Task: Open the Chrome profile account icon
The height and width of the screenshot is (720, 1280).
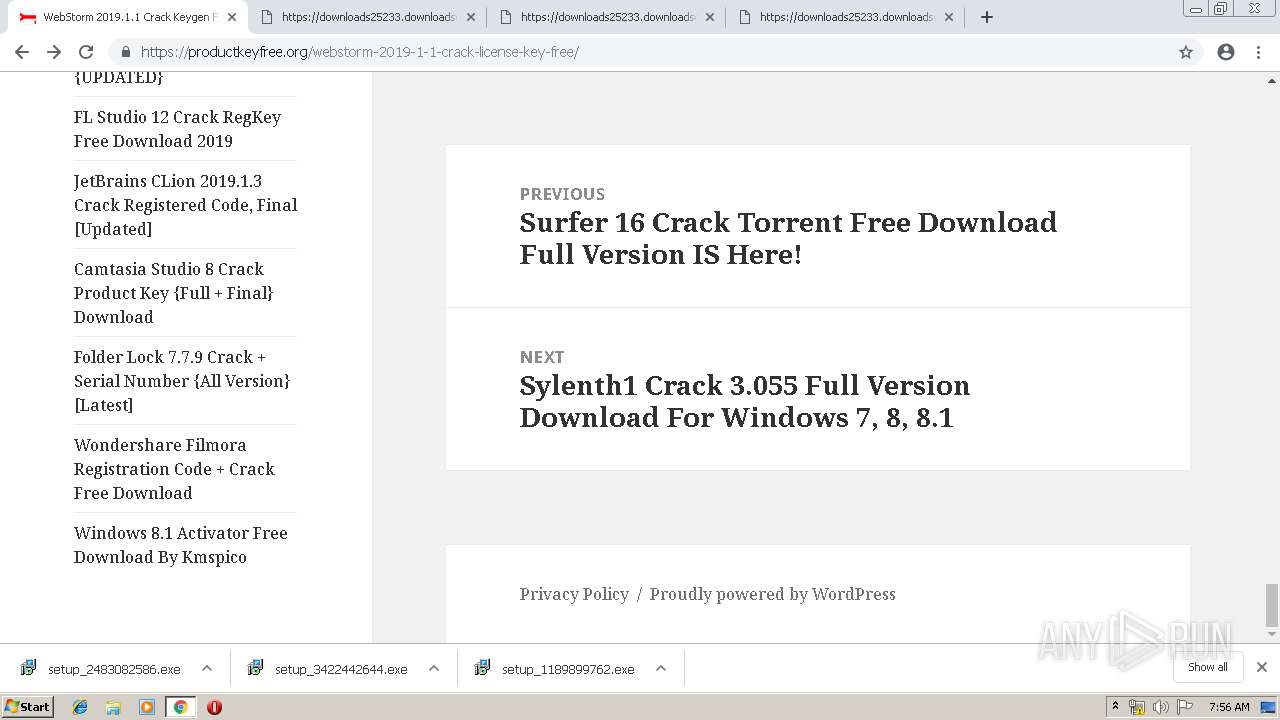Action: point(1226,52)
